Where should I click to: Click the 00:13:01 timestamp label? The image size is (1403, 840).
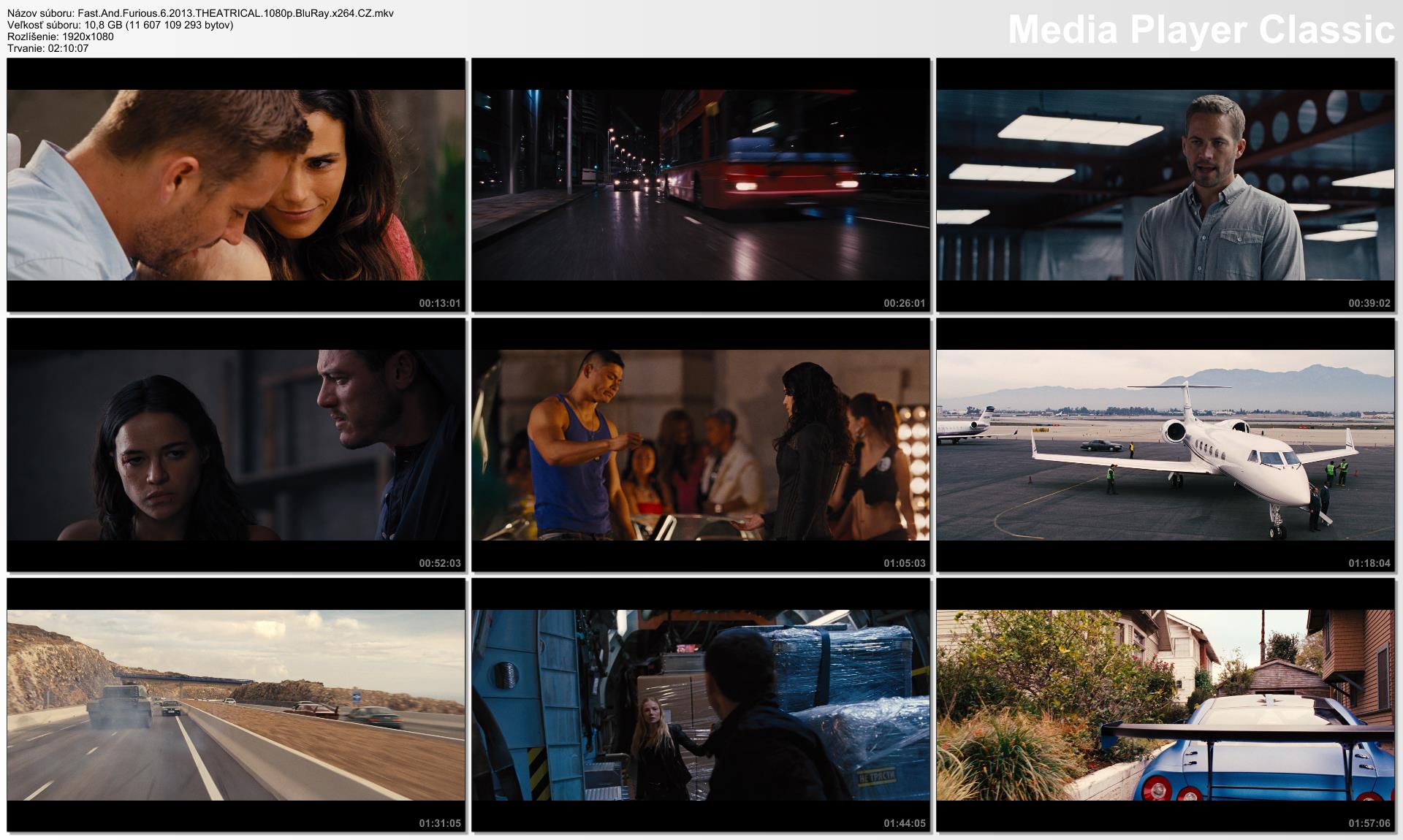tap(439, 303)
